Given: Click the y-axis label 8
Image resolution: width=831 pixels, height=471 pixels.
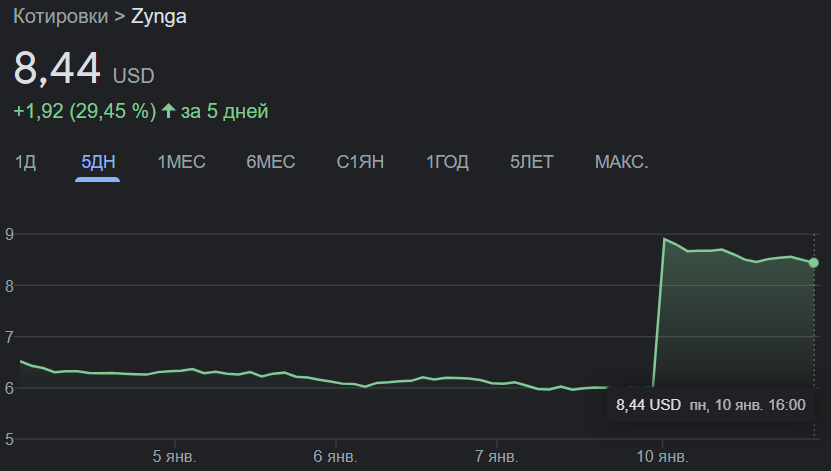Looking at the screenshot, I should pos(9,286).
